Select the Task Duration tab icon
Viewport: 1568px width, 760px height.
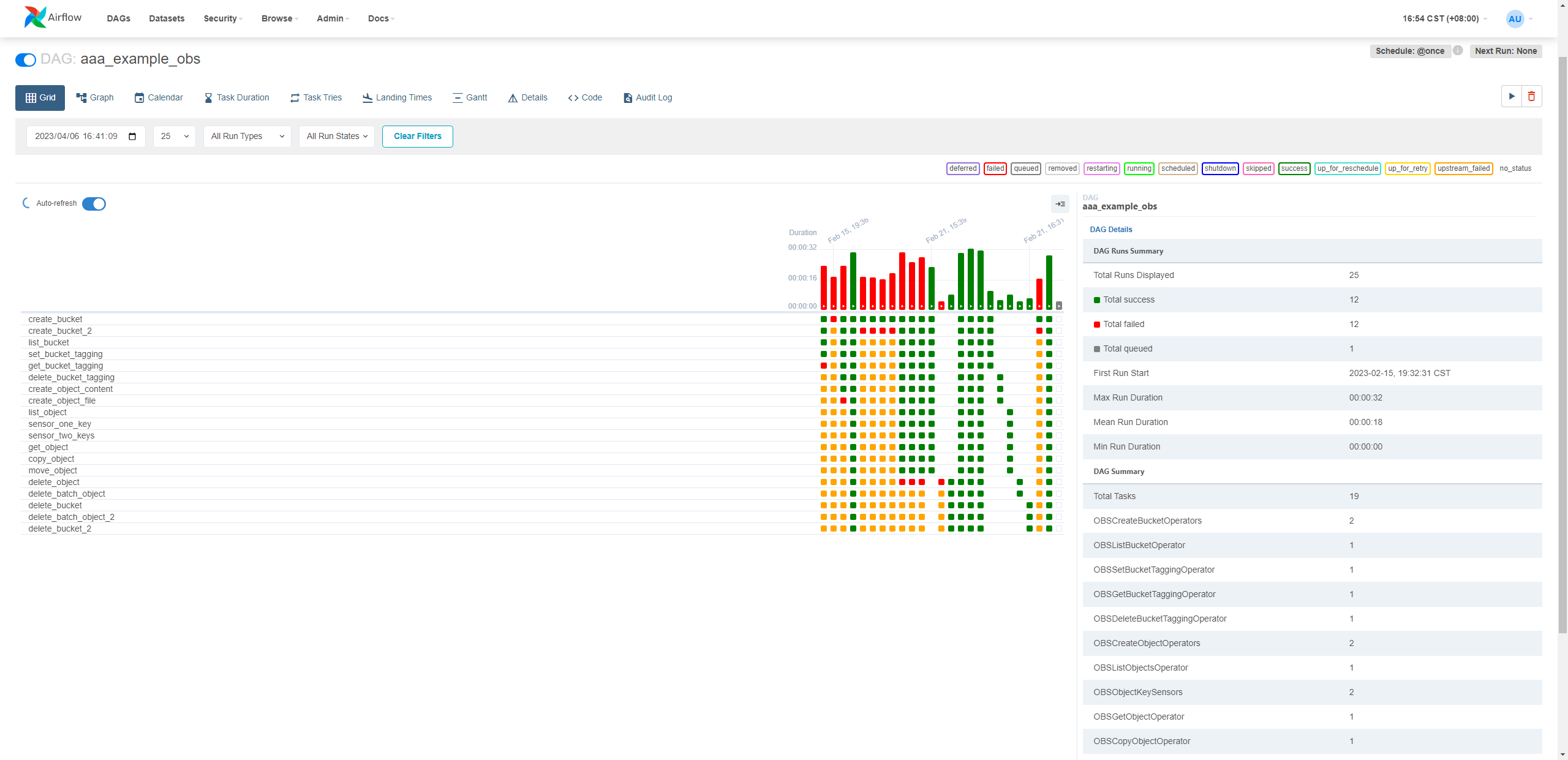[x=207, y=97]
